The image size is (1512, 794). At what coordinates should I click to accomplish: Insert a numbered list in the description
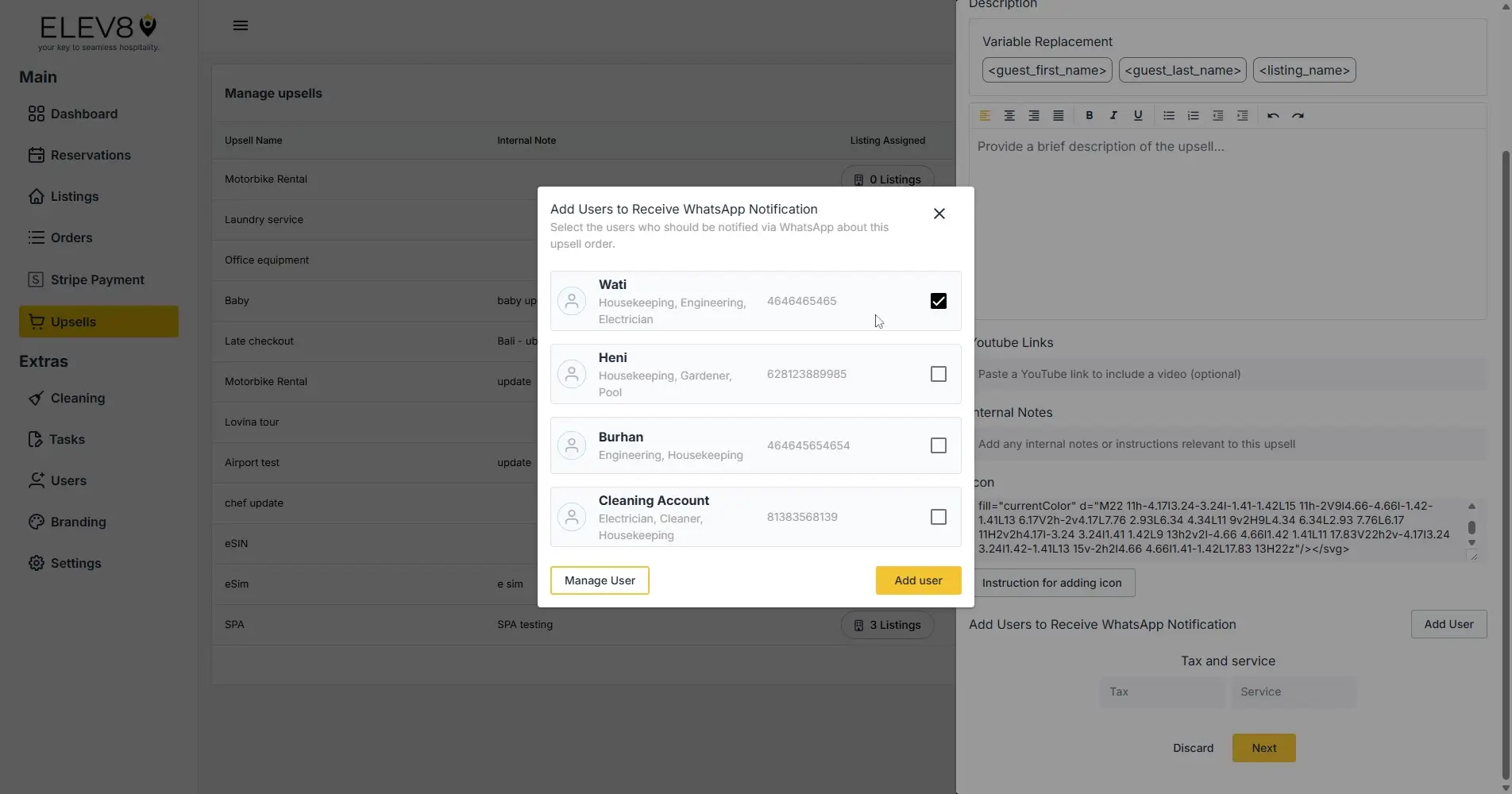tap(1193, 115)
